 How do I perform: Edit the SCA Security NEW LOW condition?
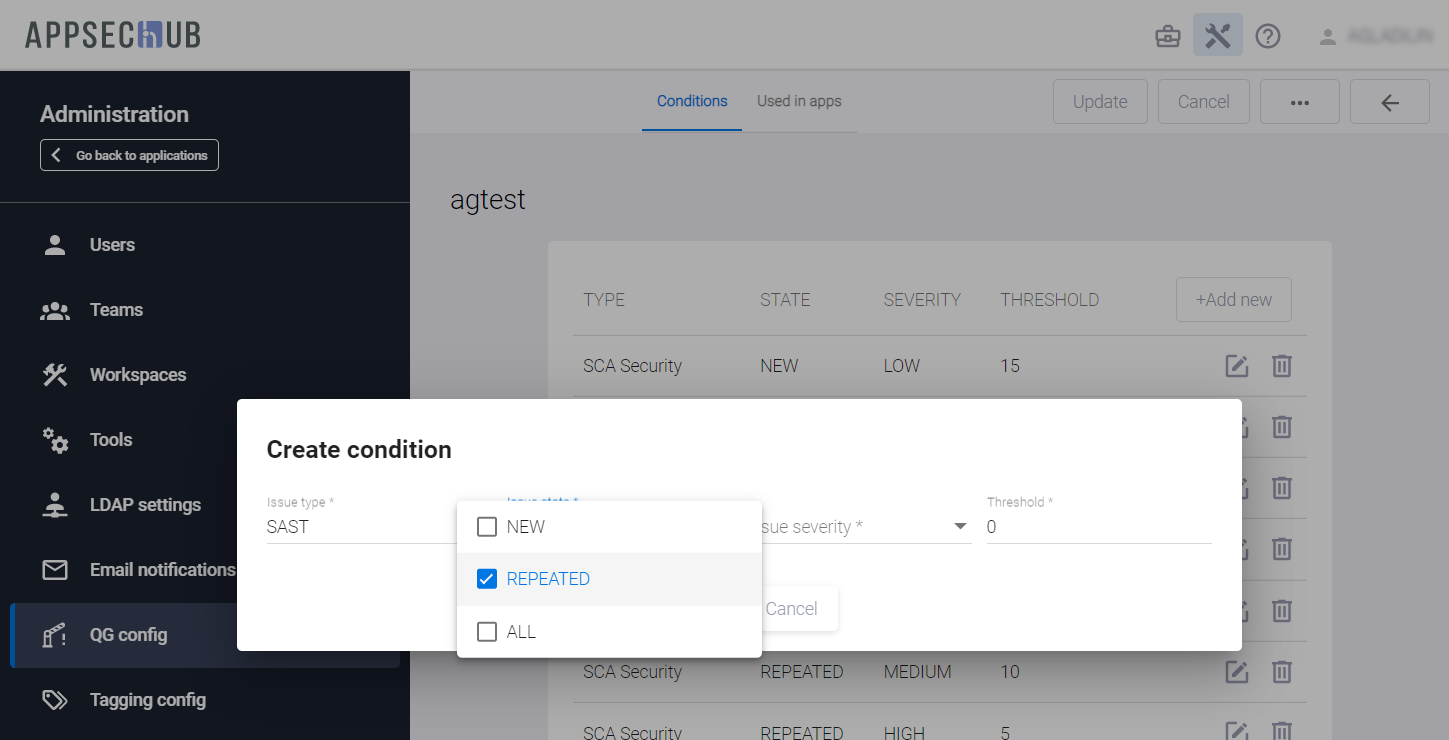1237,366
